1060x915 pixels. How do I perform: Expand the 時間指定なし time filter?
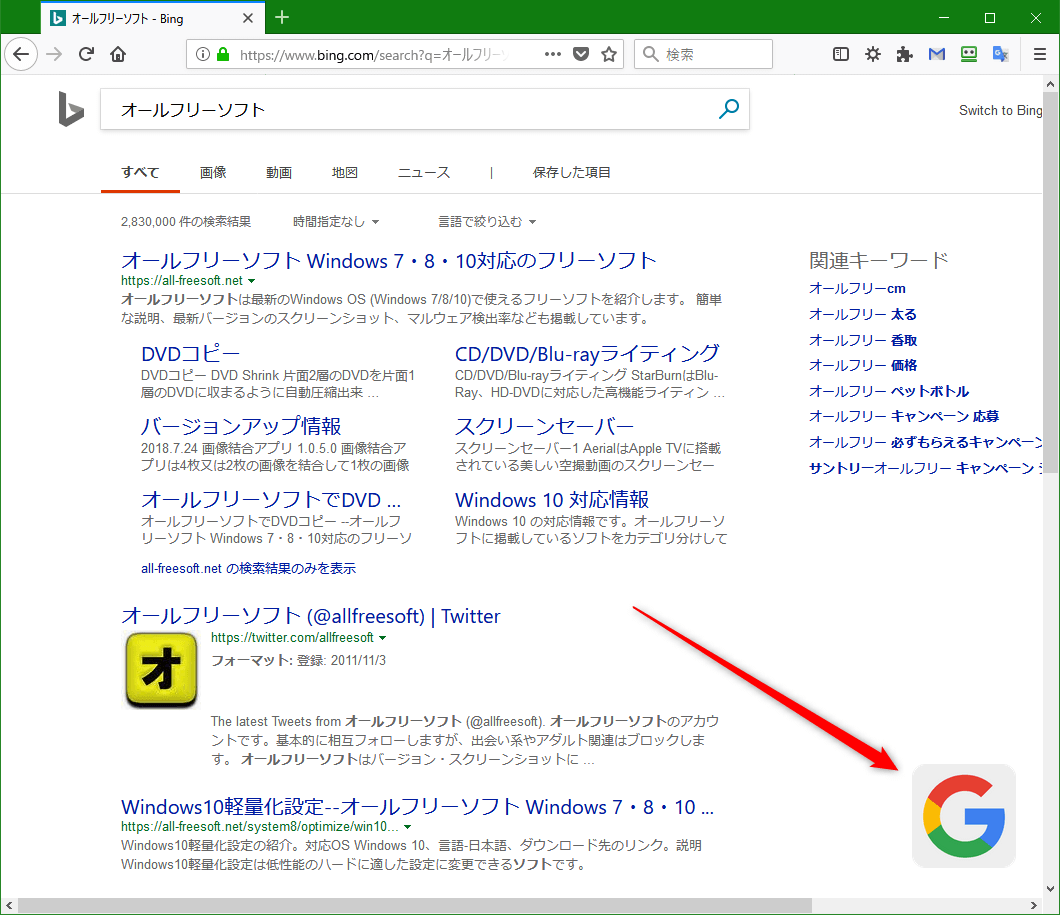pyautogui.click(x=336, y=222)
